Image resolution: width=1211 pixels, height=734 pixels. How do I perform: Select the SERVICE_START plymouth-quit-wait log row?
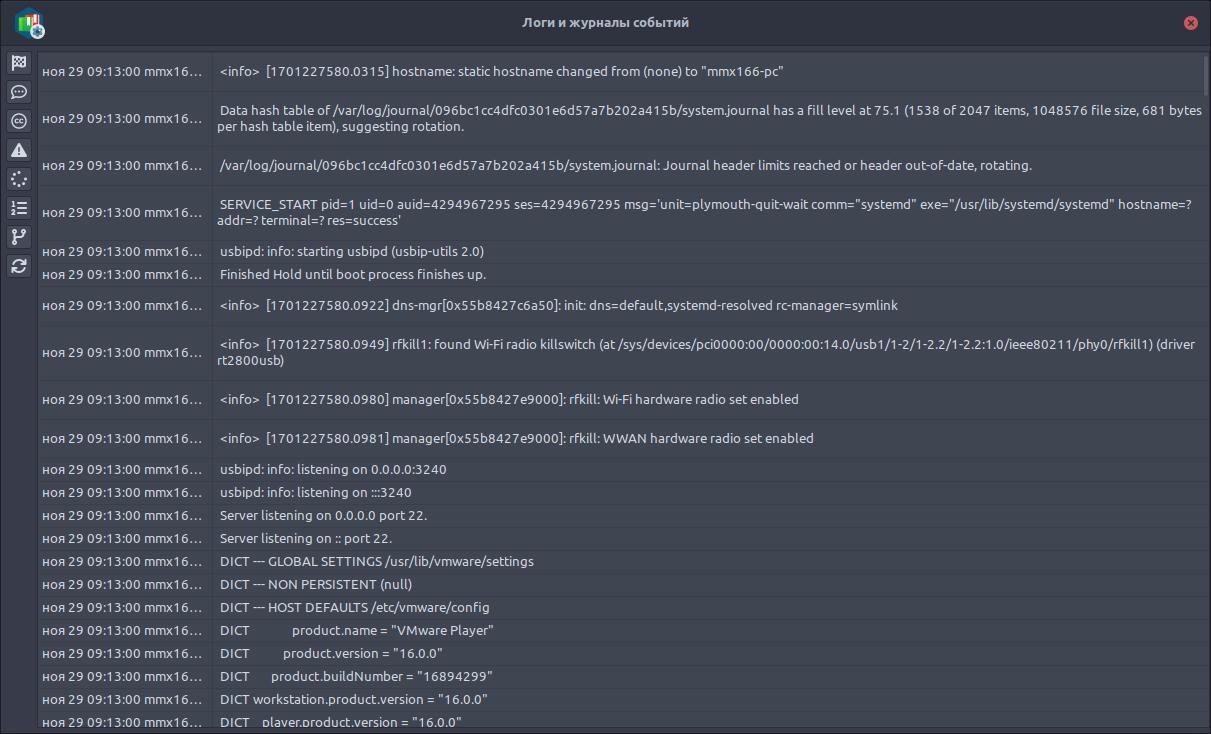(x=622, y=212)
